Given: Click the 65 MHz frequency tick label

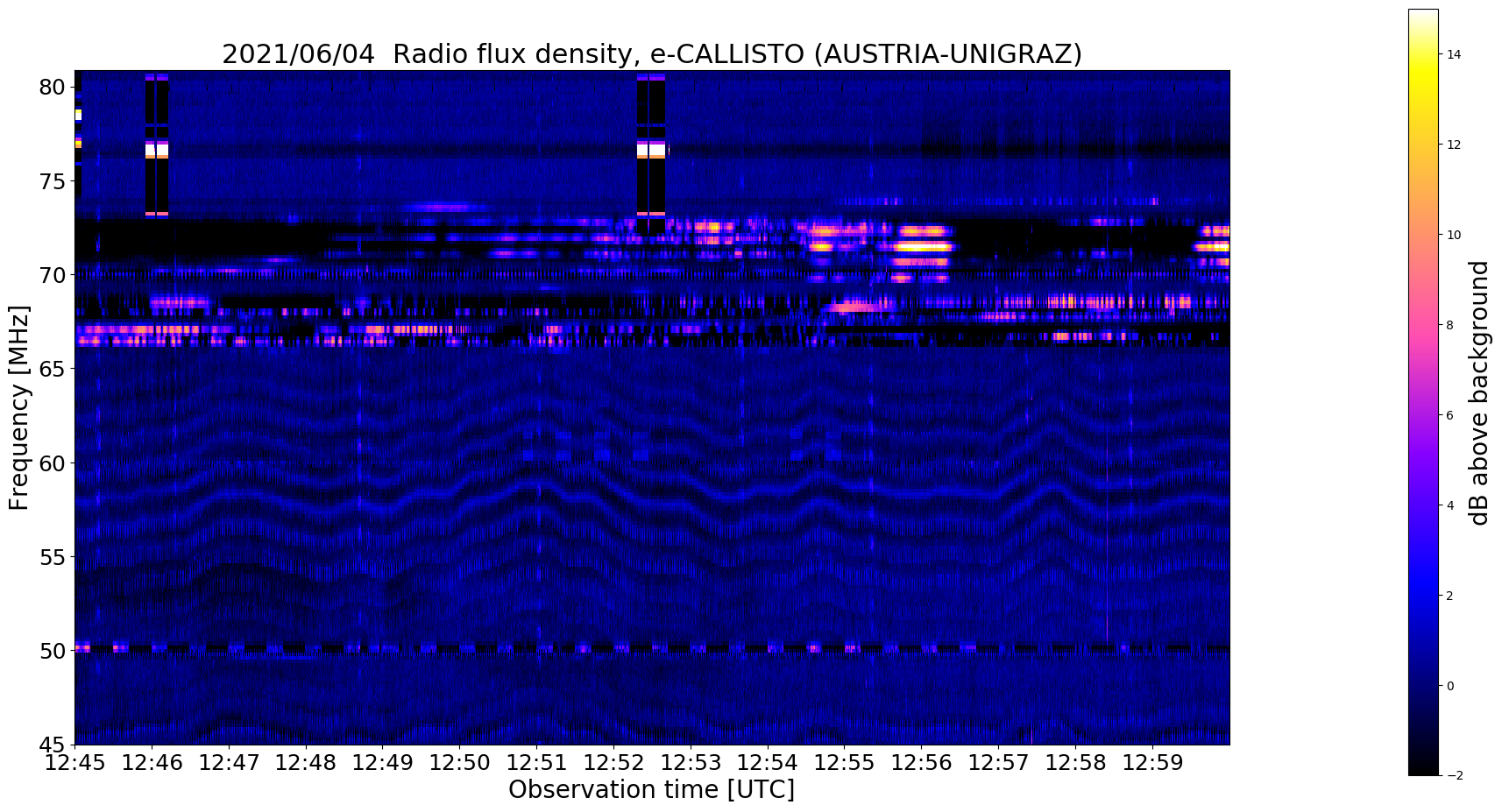Looking at the screenshot, I should [x=53, y=369].
